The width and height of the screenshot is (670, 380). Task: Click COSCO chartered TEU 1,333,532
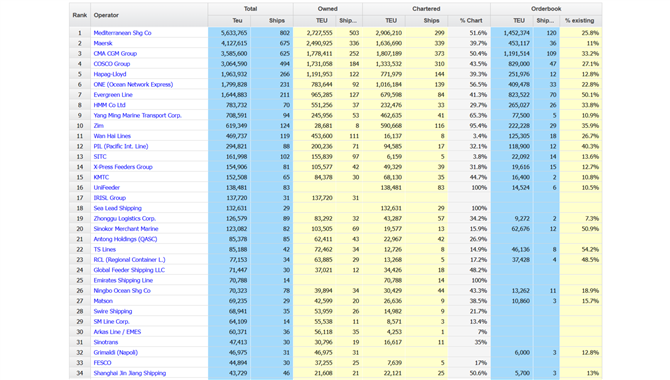pyautogui.click(x=388, y=64)
